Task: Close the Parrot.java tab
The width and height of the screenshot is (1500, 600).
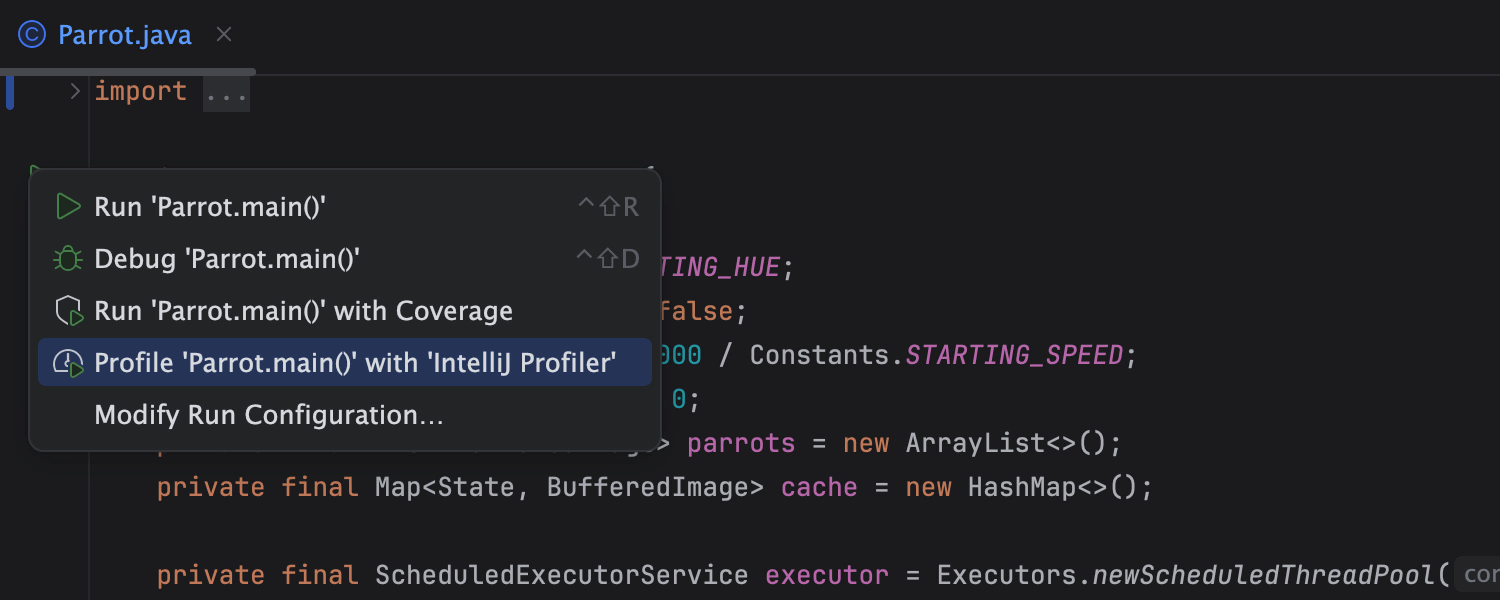Action: tap(222, 34)
